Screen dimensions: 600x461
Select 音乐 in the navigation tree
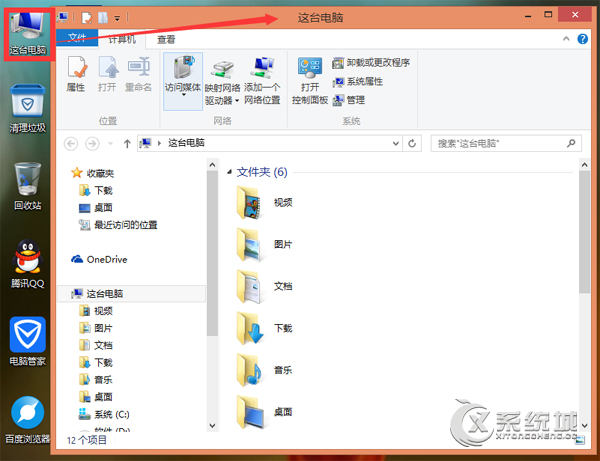96,380
